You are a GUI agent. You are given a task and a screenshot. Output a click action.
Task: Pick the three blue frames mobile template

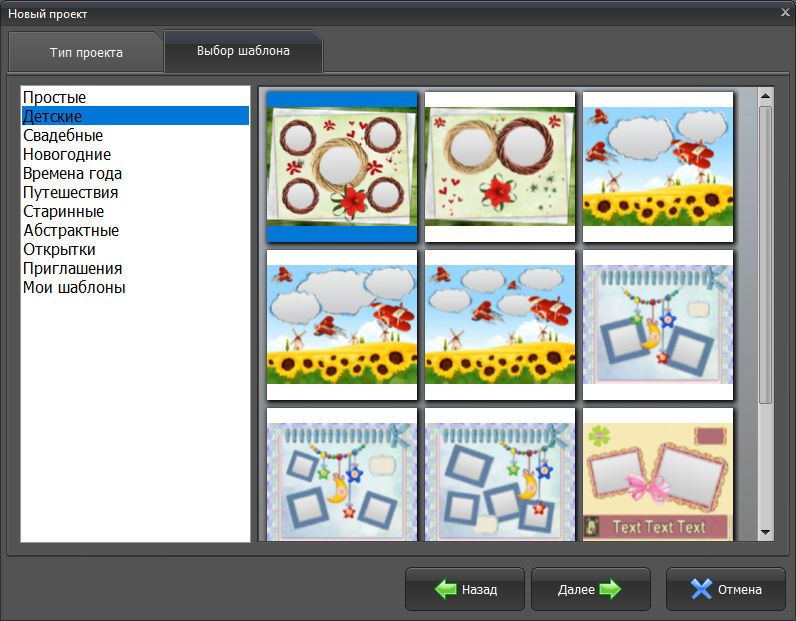(342, 474)
